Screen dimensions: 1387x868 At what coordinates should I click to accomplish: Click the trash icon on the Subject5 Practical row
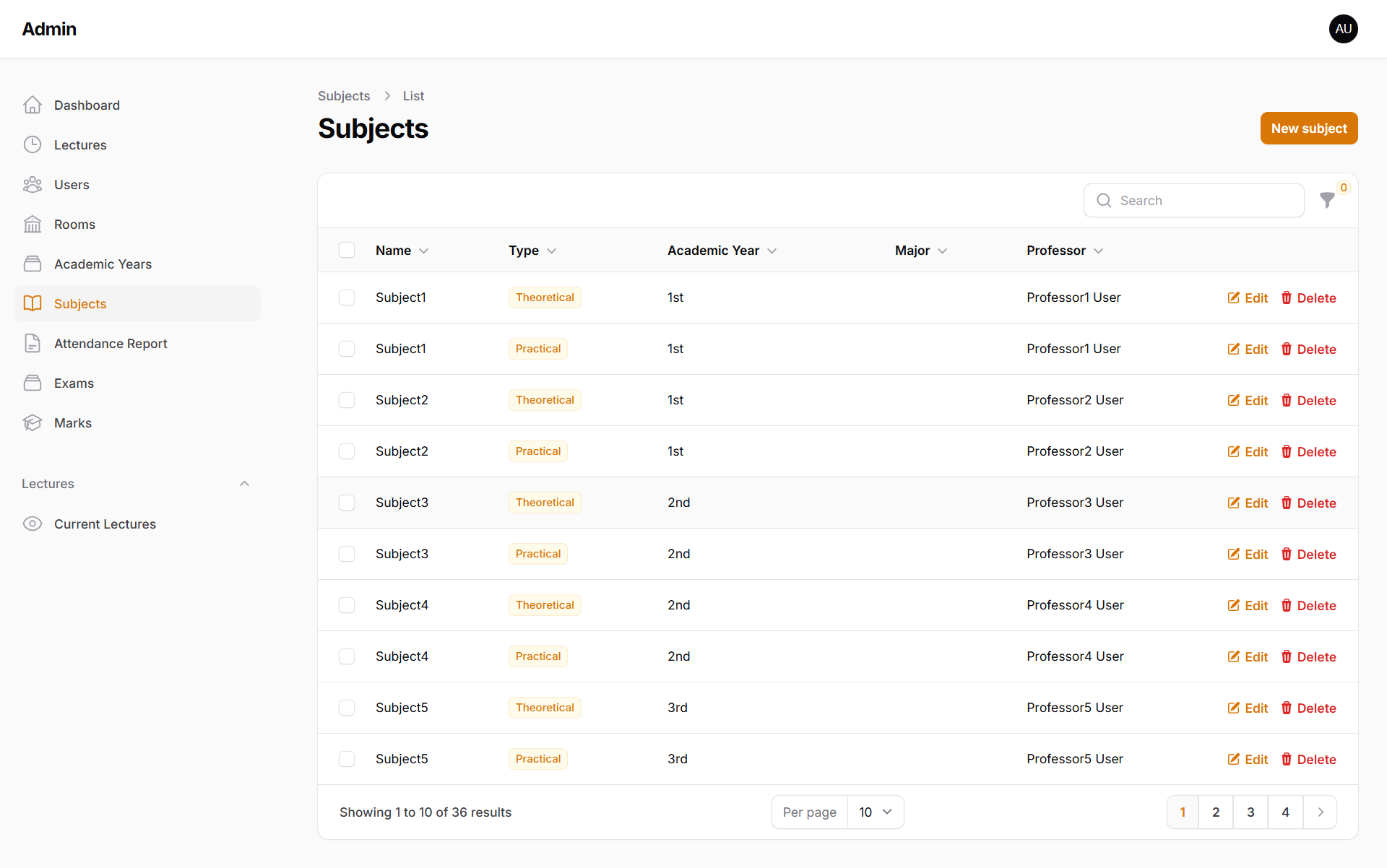[1287, 759]
